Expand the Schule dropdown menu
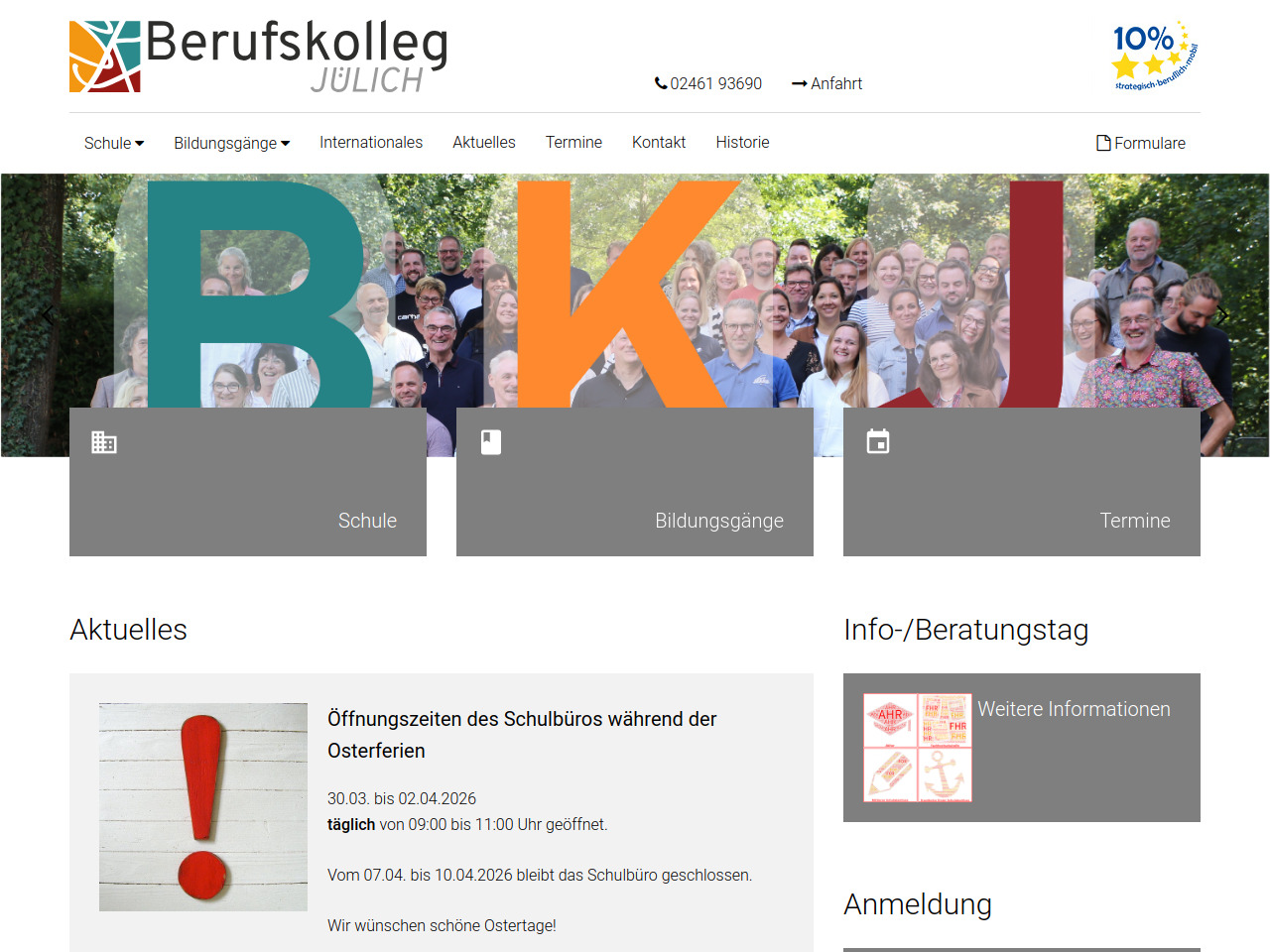 [114, 143]
